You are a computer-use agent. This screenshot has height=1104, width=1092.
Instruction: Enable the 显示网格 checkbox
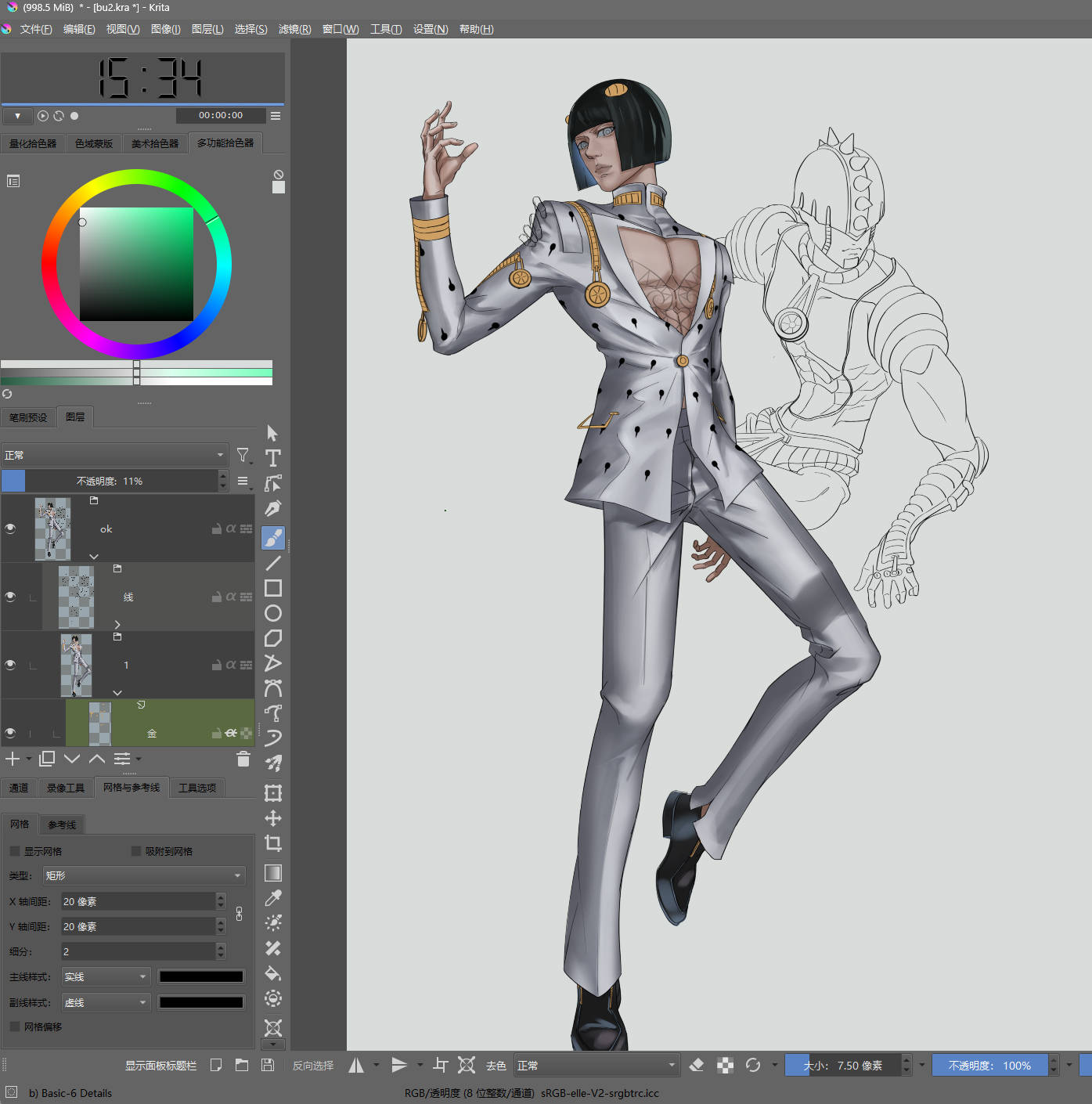pos(15,851)
